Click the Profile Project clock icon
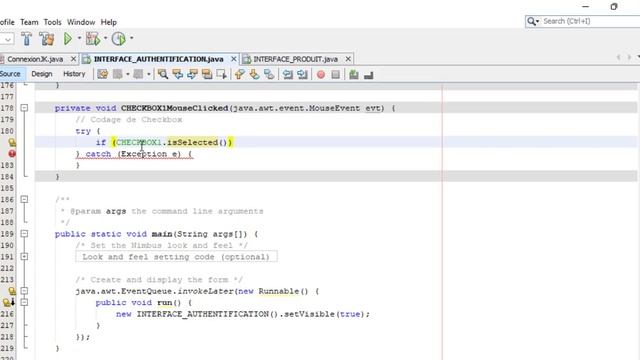640x360 pixels. click(x=119, y=39)
